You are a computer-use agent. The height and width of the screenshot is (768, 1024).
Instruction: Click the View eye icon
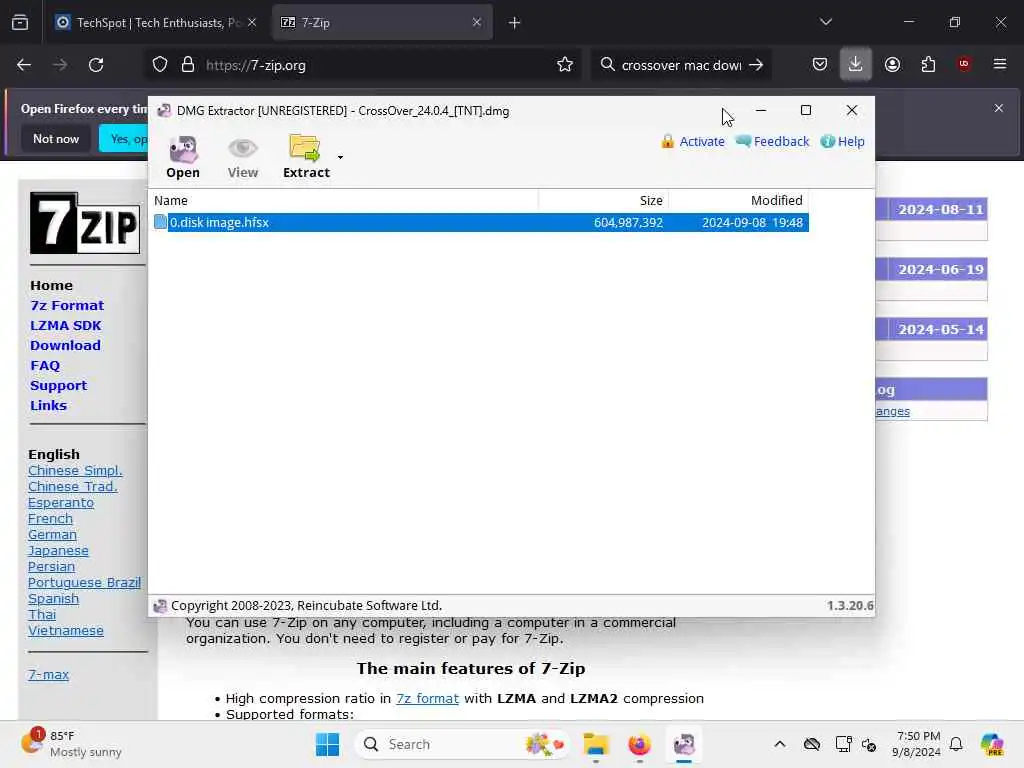243,157
